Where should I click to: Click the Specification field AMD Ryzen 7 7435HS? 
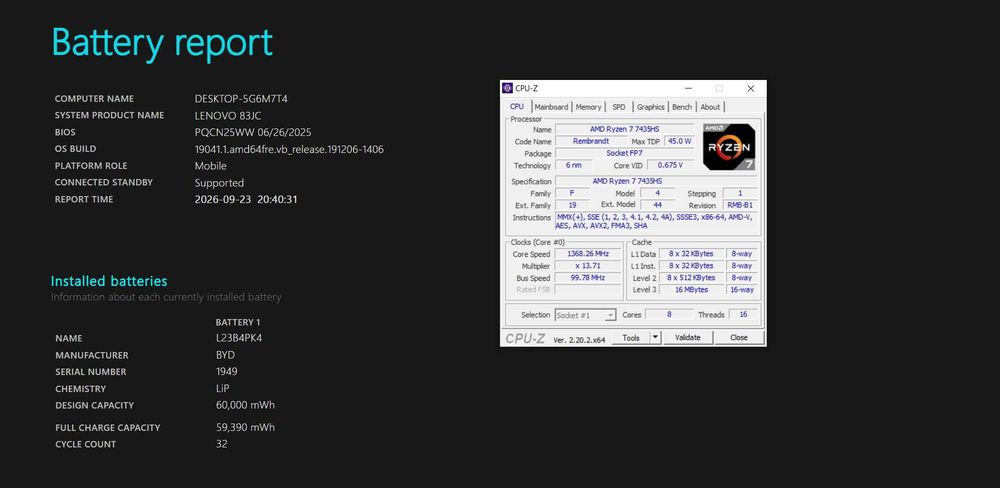coord(656,182)
